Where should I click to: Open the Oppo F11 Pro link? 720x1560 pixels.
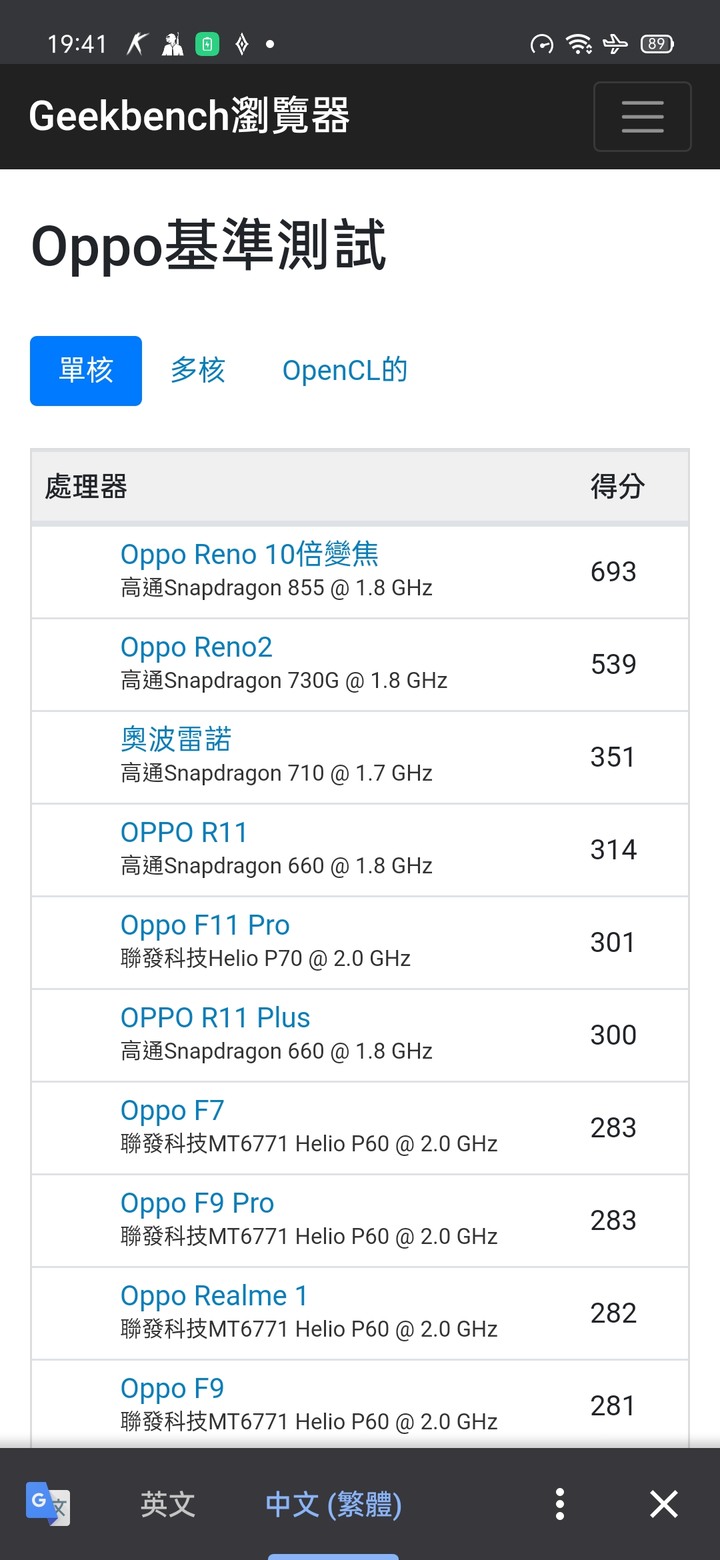(x=205, y=925)
